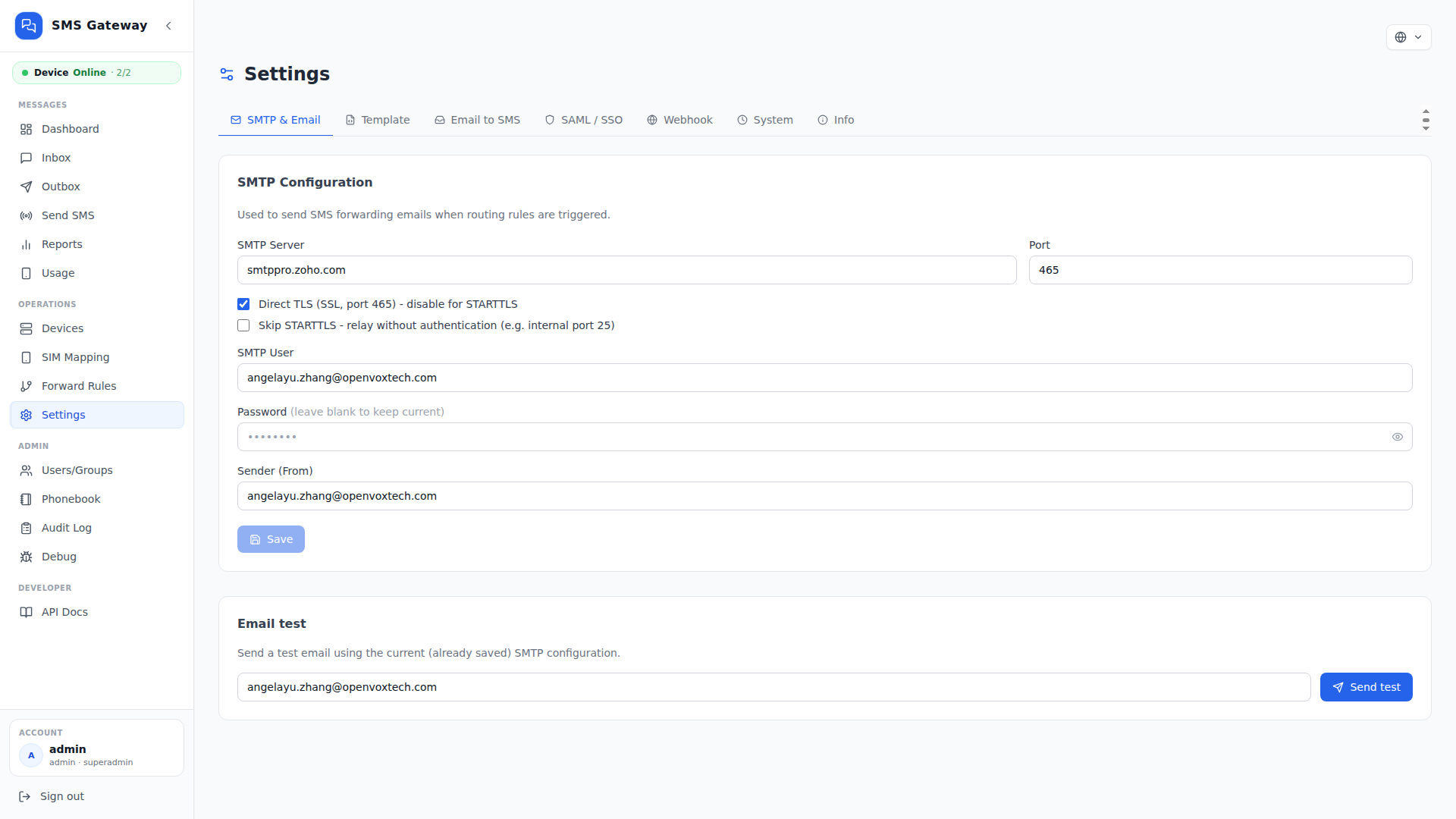Click the Email test heading text
The width and height of the screenshot is (1456, 819).
[271, 623]
